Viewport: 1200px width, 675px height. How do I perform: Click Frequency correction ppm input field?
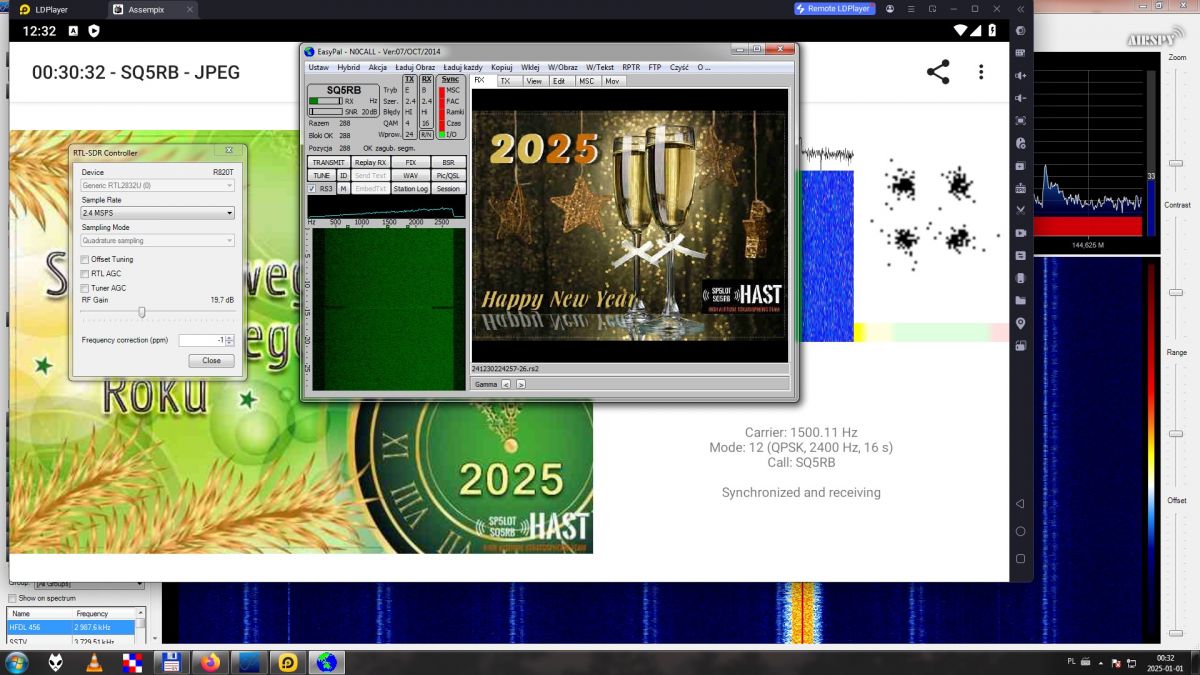pos(201,340)
